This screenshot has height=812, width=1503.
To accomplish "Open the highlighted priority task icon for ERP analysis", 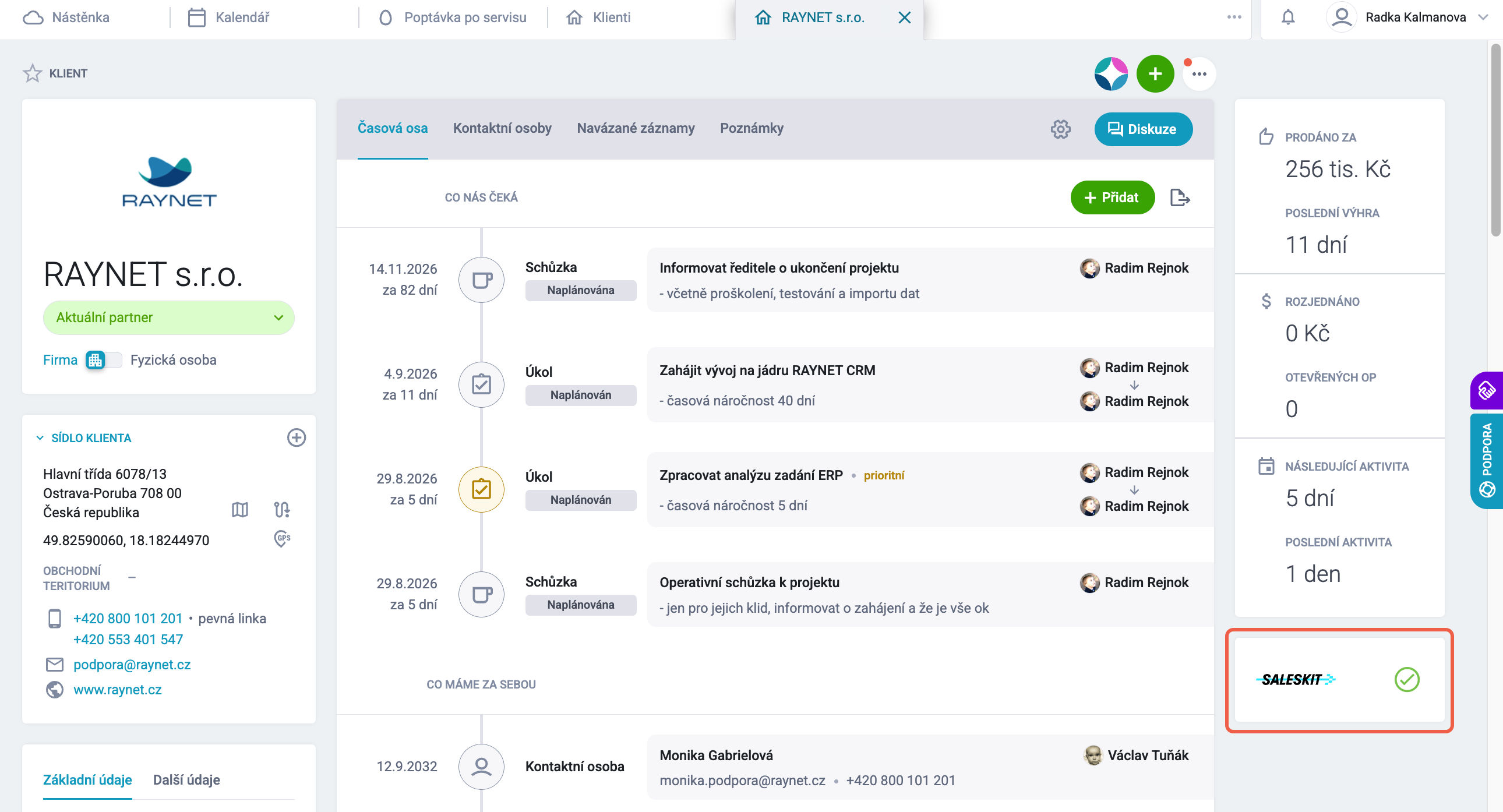I will [481, 489].
